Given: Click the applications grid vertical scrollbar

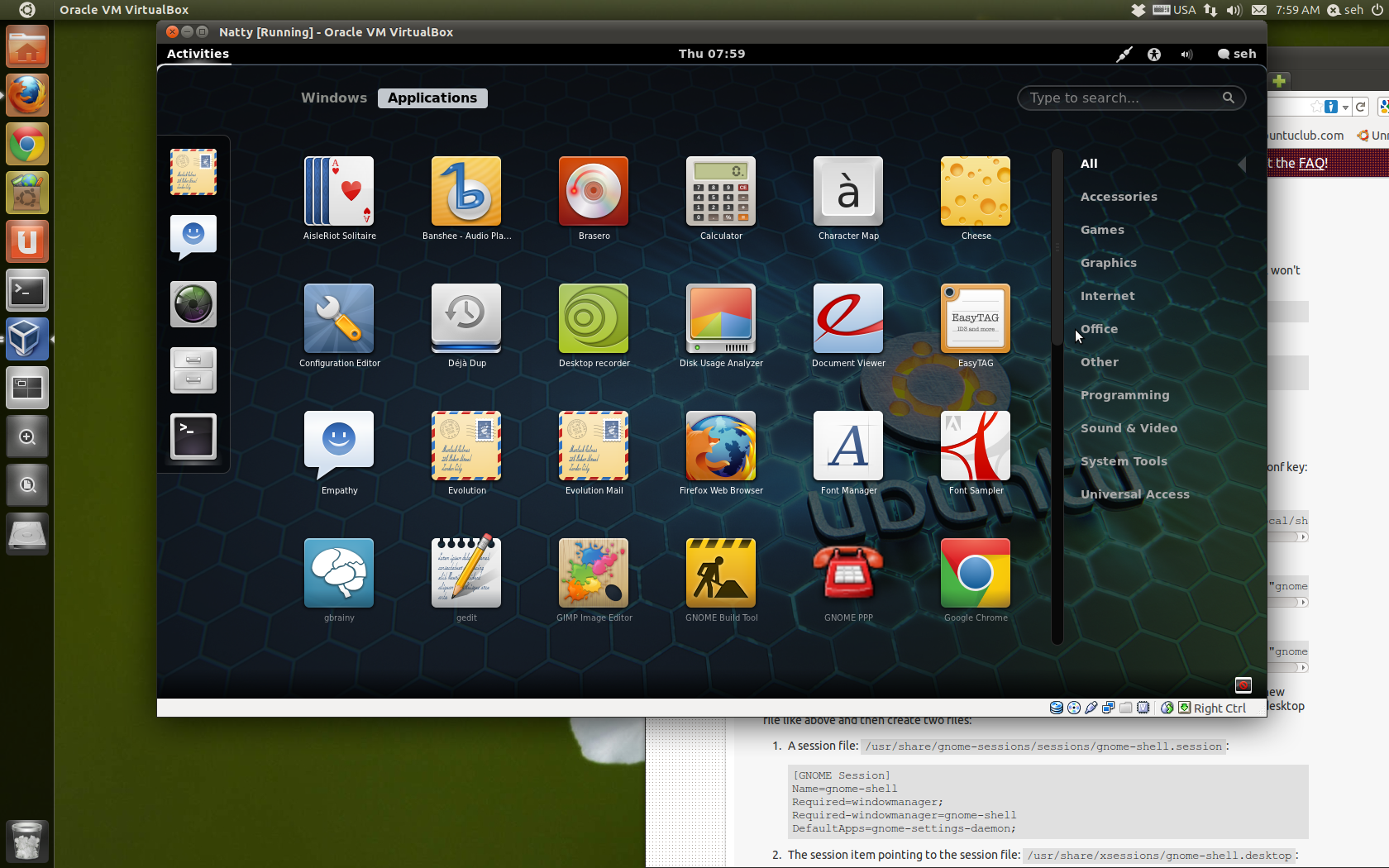Looking at the screenshot, I should click(x=1057, y=248).
